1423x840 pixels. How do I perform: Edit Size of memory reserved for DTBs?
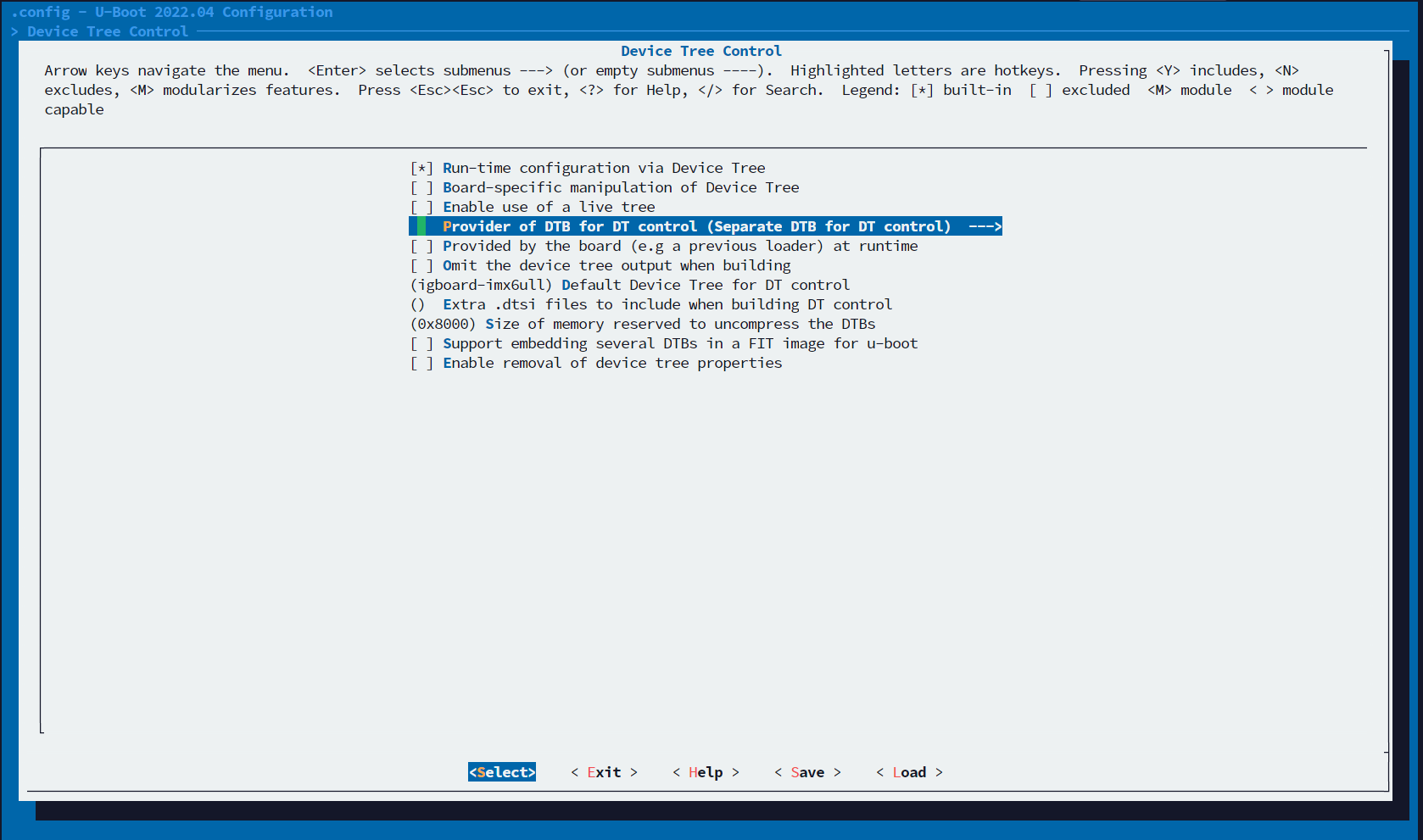(x=643, y=324)
